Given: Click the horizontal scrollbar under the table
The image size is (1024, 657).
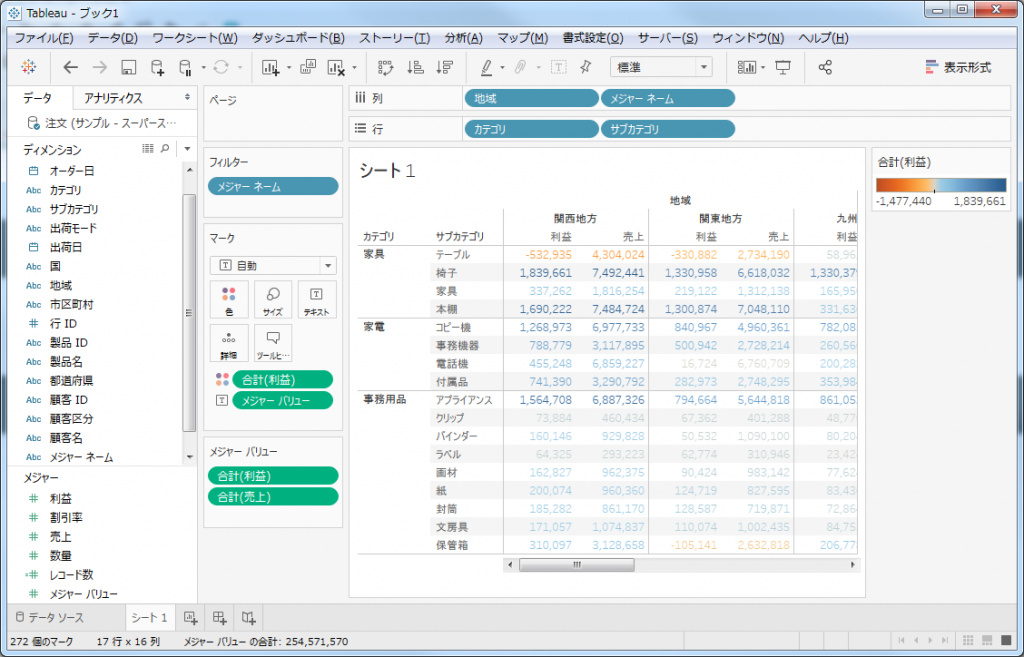Looking at the screenshot, I should pos(575,565).
